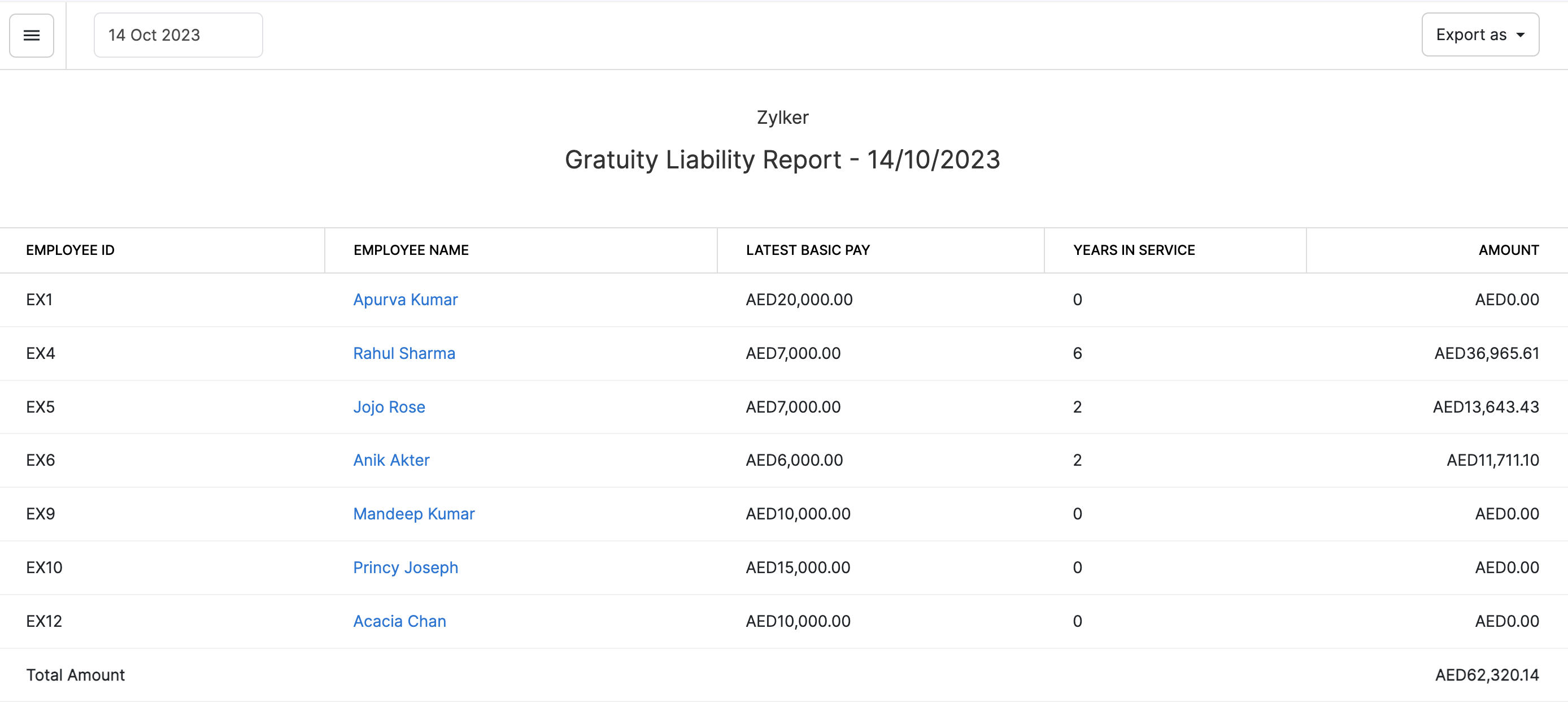1568x702 pixels.
Task: Open Apurva Kumar's employee details
Action: pyautogui.click(x=405, y=299)
